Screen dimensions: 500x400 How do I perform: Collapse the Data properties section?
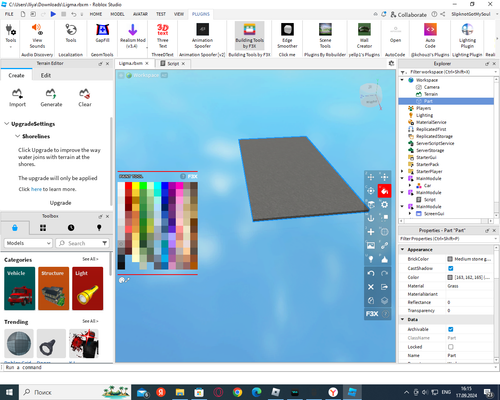403,319
